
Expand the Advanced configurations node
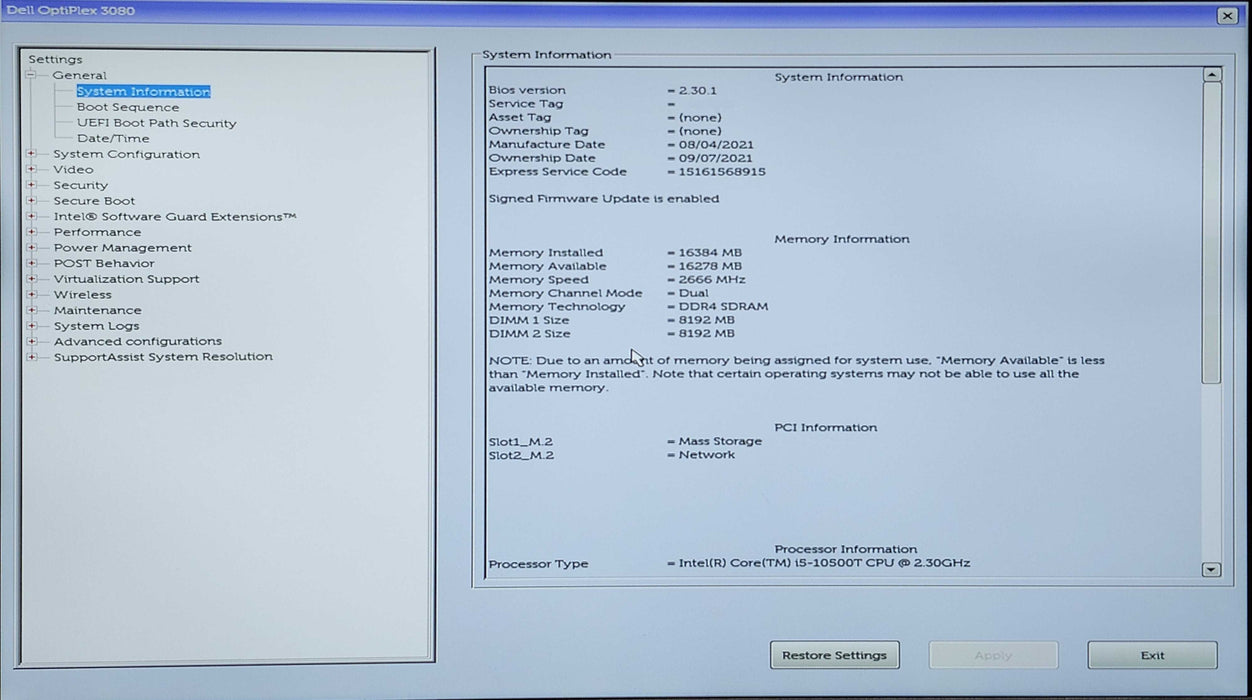(31, 341)
